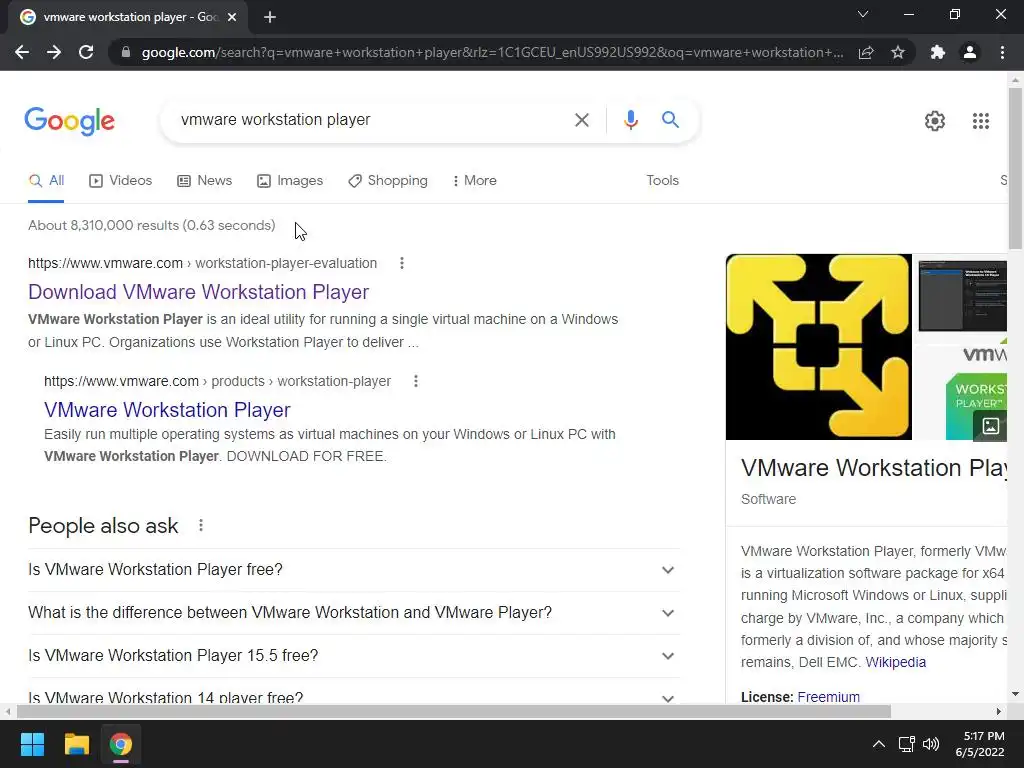The width and height of the screenshot is (1024, 768).
Task: Open the network status tray icon
Action: click(x=906, y=744)
